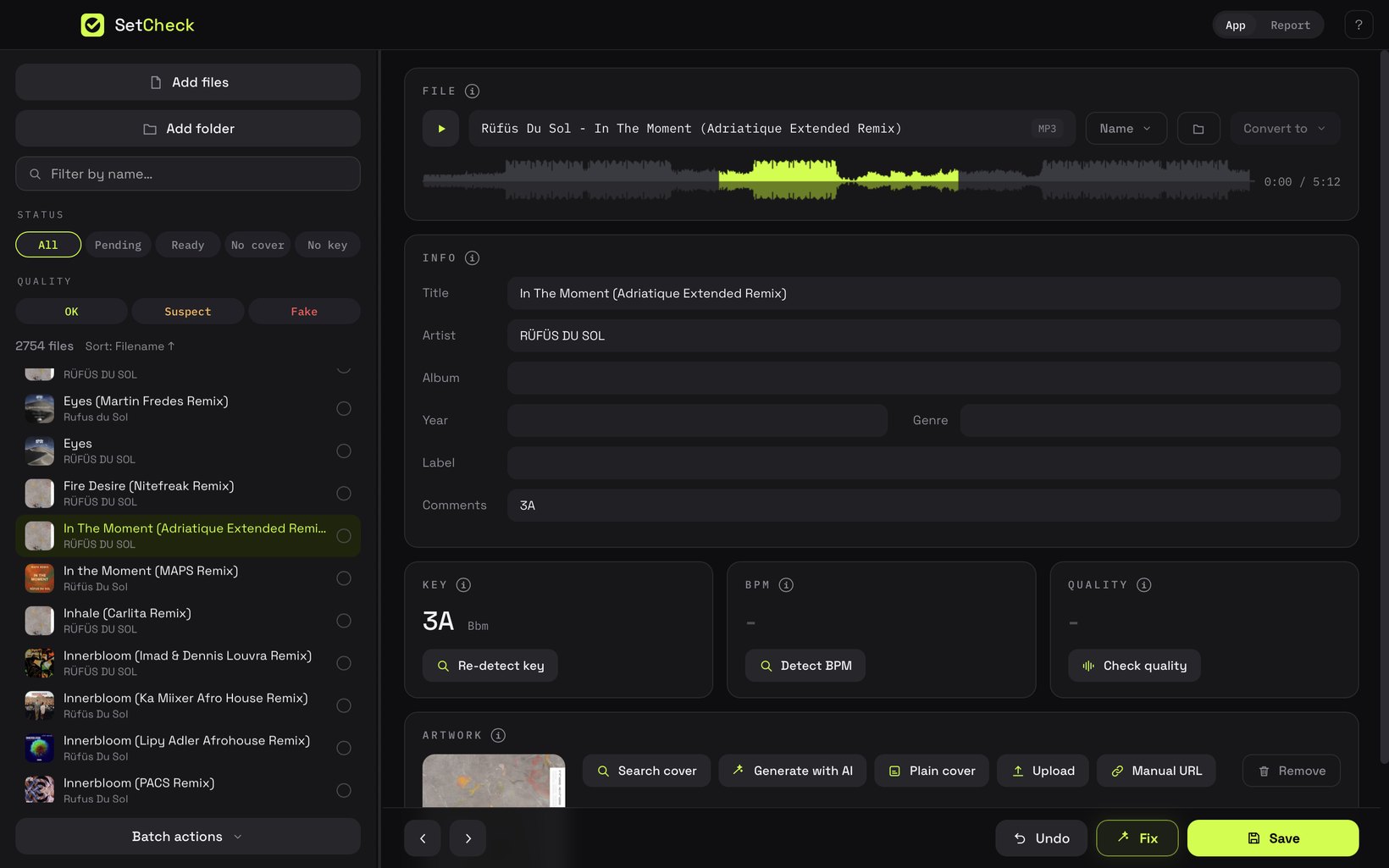Seek within the audio waveform
1389x868 pixels.
tap(837, 180)
